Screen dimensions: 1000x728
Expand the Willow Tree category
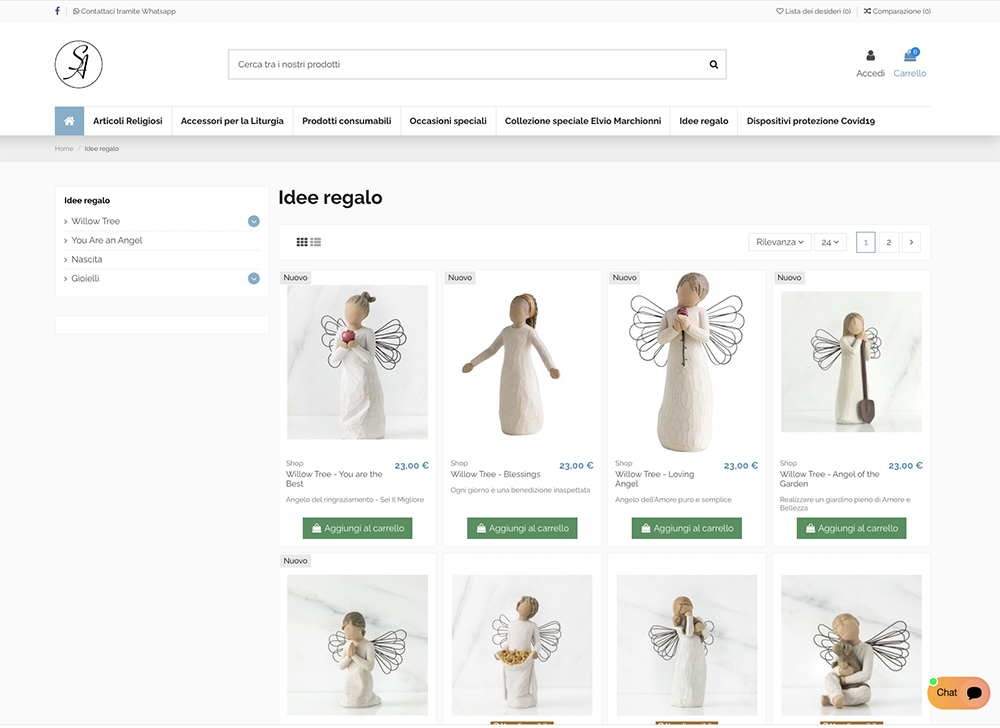(x=254, y=221)
